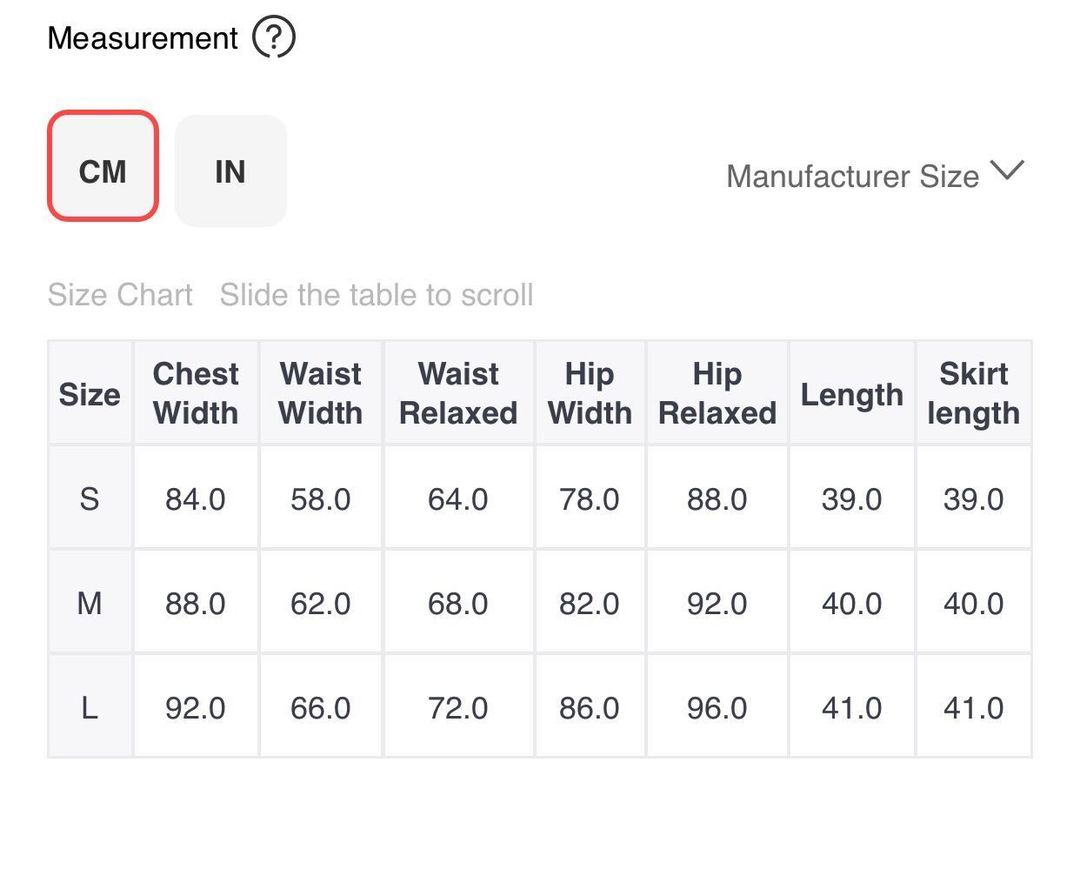
Task: Click the Chest Width column header
Action: pos(196,393)
